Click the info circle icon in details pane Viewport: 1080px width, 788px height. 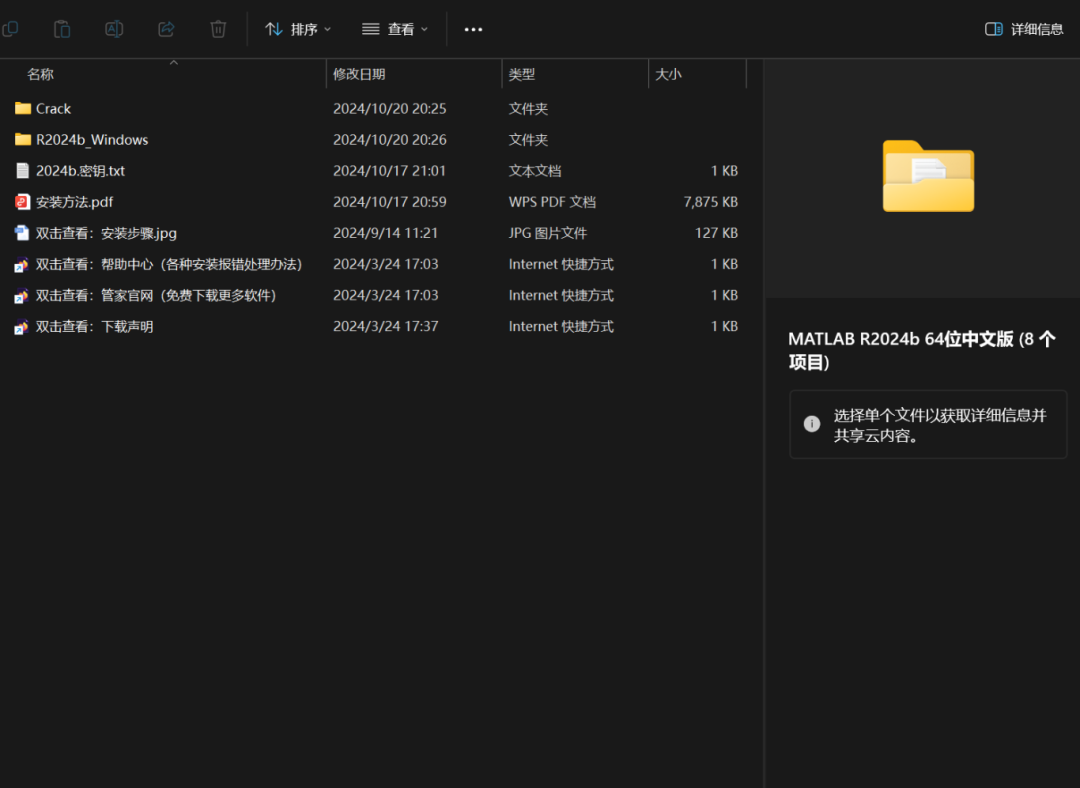point(812,424)
